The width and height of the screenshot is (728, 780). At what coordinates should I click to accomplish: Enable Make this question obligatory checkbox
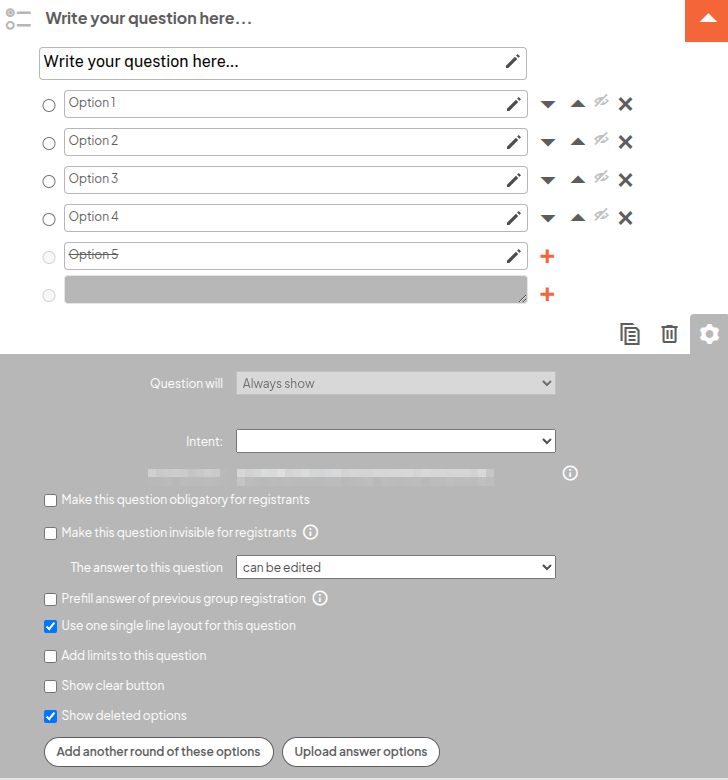click(51, 500)
